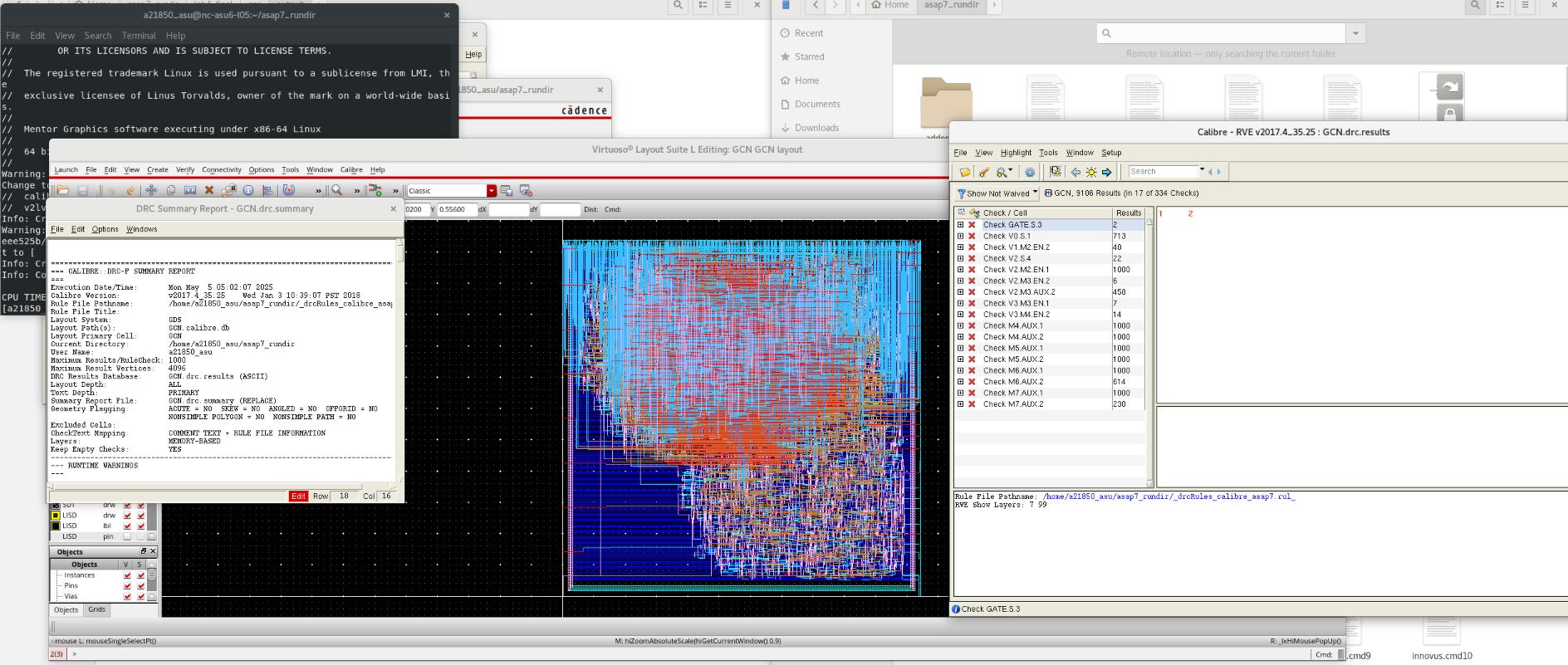This screenshot has height=665, width=1568.
Task: Undo the last edit in Virtuoso
Action: pyautogui.click(x=110, y=190)
